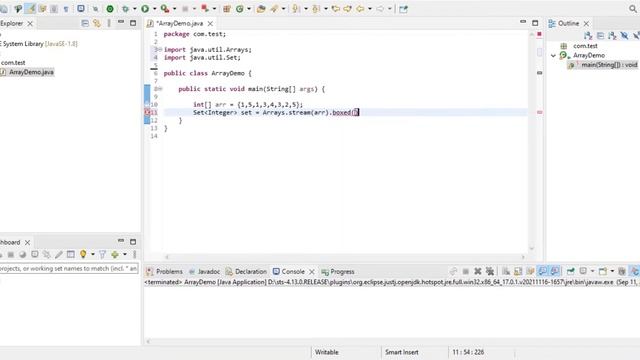Close the ArrayDemo.java editor tab
The image size is (640, 360).
(210, 24)
